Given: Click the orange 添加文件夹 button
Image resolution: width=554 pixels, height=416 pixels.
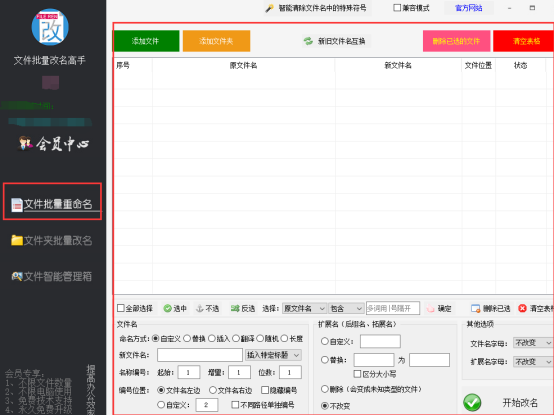Looking at the screenshot, I should pyautogui.click(x=216, y=41).
